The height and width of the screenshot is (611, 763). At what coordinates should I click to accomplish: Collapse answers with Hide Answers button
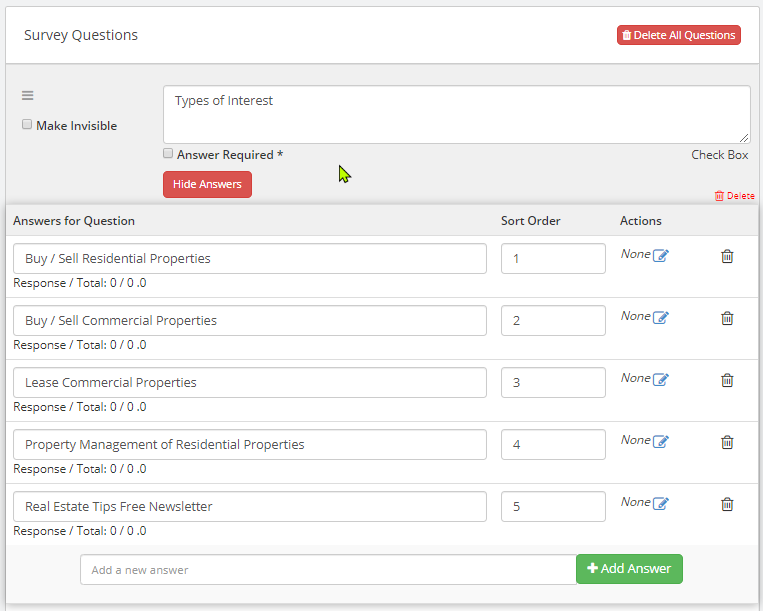pyautogui.click(x=207, y=184)
